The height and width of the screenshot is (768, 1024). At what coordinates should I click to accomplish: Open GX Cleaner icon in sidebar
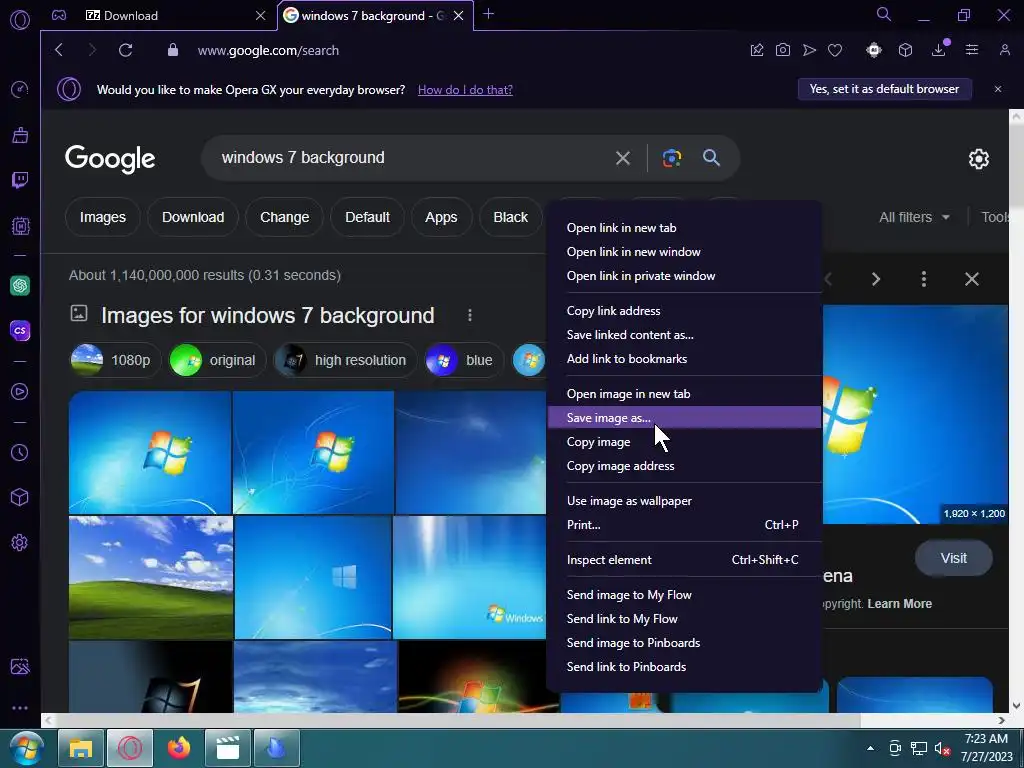click(x=20, y=135)
